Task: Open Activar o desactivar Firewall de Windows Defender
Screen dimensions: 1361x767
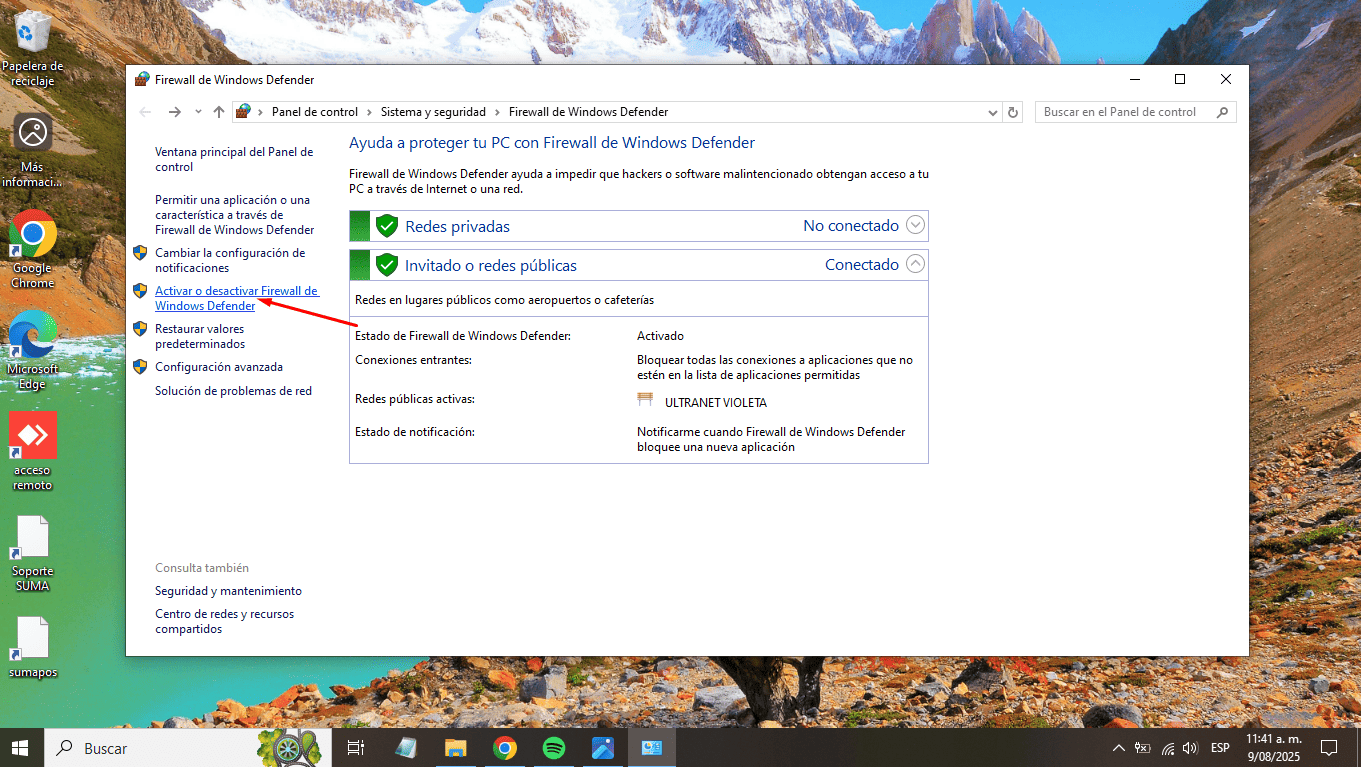Action: pos(236,298)
